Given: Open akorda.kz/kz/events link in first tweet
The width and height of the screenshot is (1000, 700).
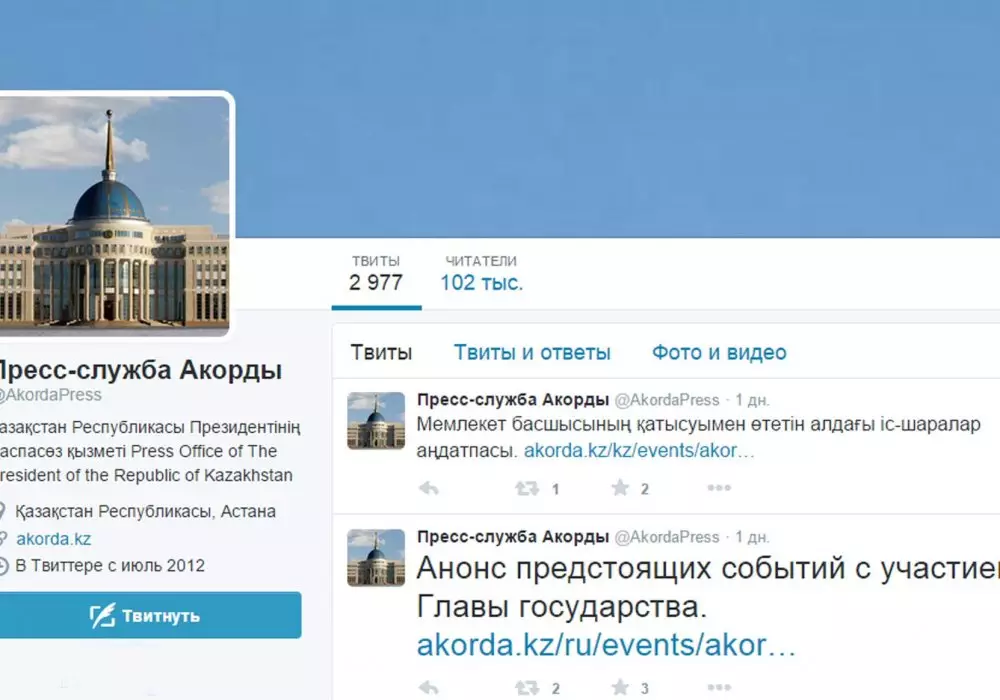Looking at the screenshot, I should coord(639,451).
